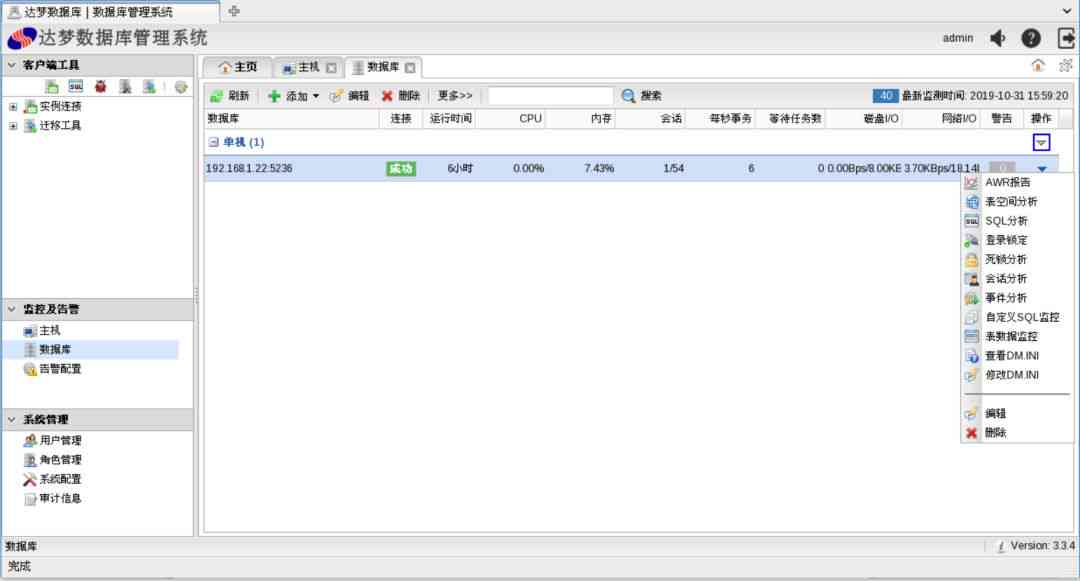Open 告警配置 in sidebar
1080x581 pixels.
pos(52,369)
